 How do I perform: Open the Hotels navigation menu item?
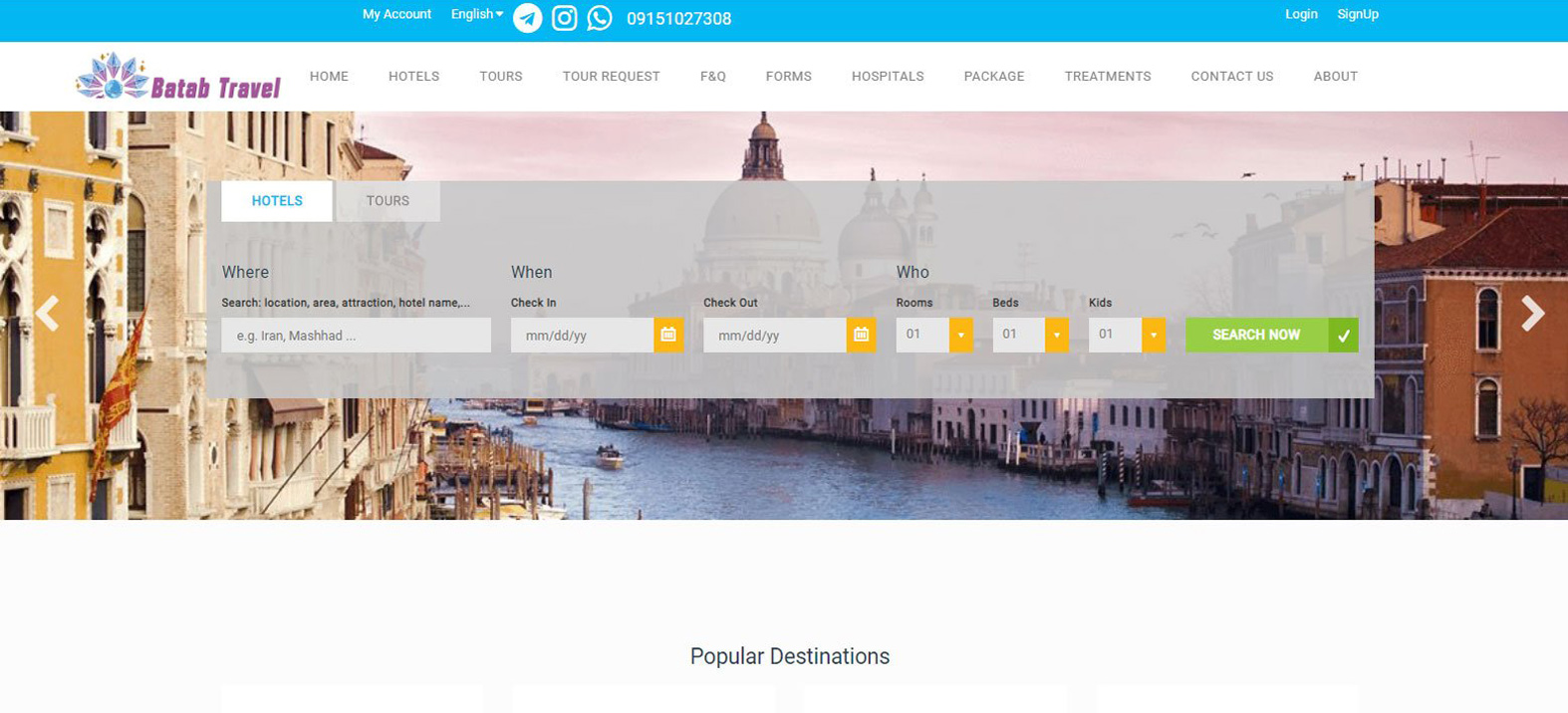(x=413, y=77)
